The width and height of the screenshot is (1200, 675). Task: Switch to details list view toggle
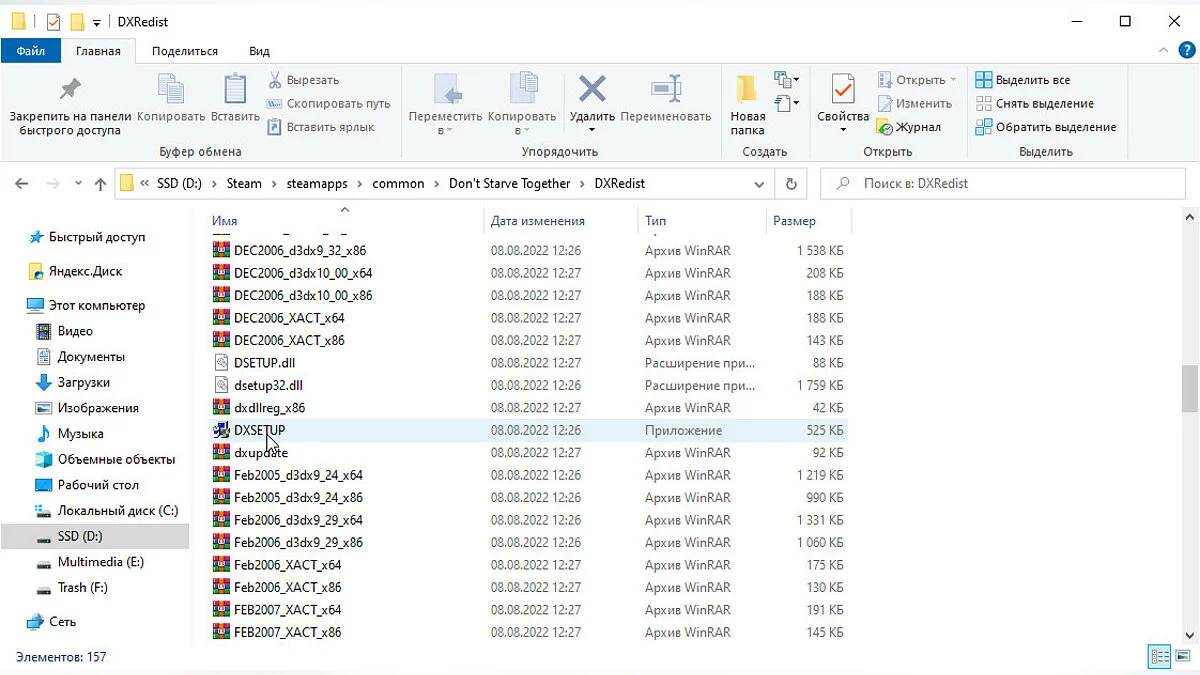pyautogui.click(x=1160, y=657)
